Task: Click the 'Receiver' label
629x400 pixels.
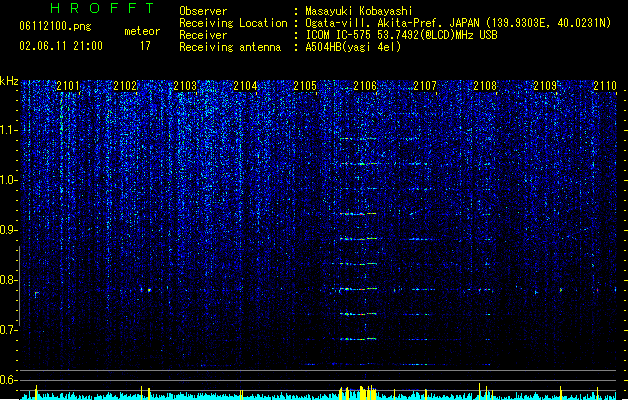Action: (203, 35)
